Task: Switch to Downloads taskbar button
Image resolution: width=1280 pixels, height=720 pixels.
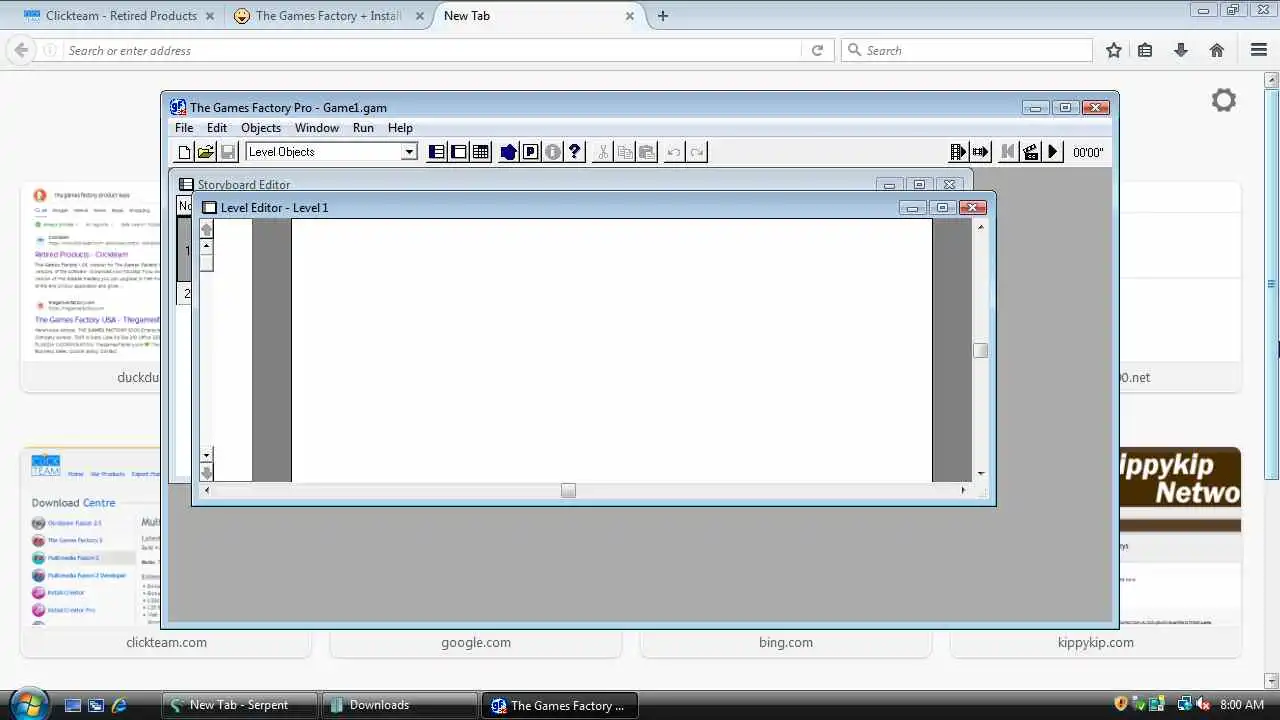Action: point(400,705)
